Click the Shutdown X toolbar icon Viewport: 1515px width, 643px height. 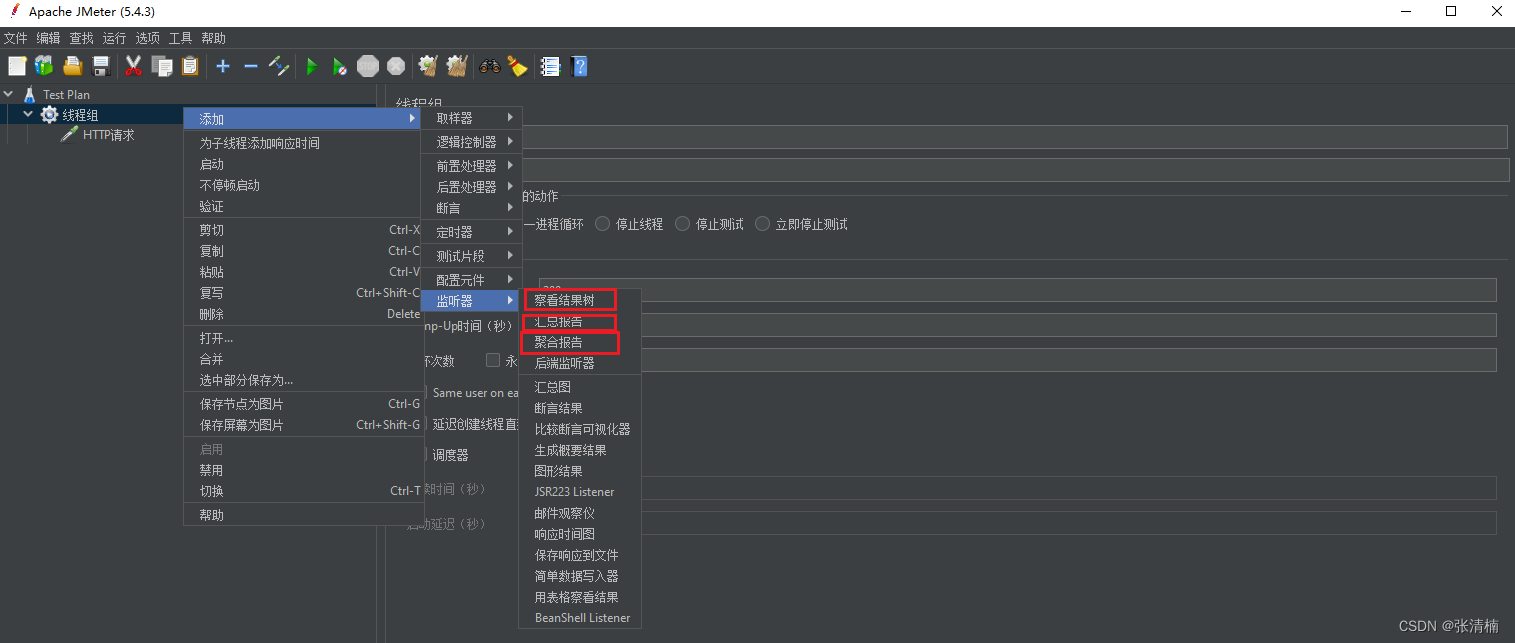pyautogui.click(x=396, y=66)
